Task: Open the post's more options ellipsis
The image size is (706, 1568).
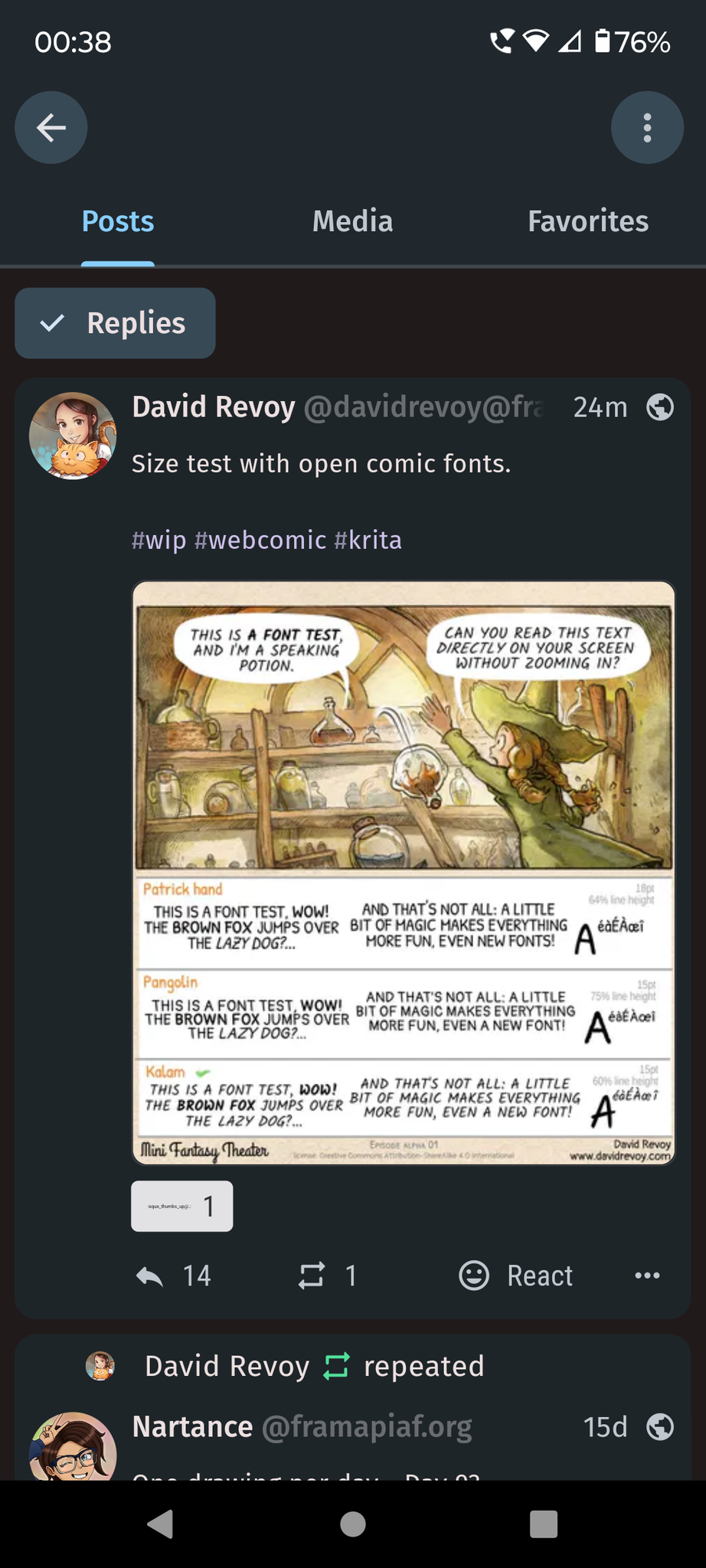Action: coord(647,1276)
